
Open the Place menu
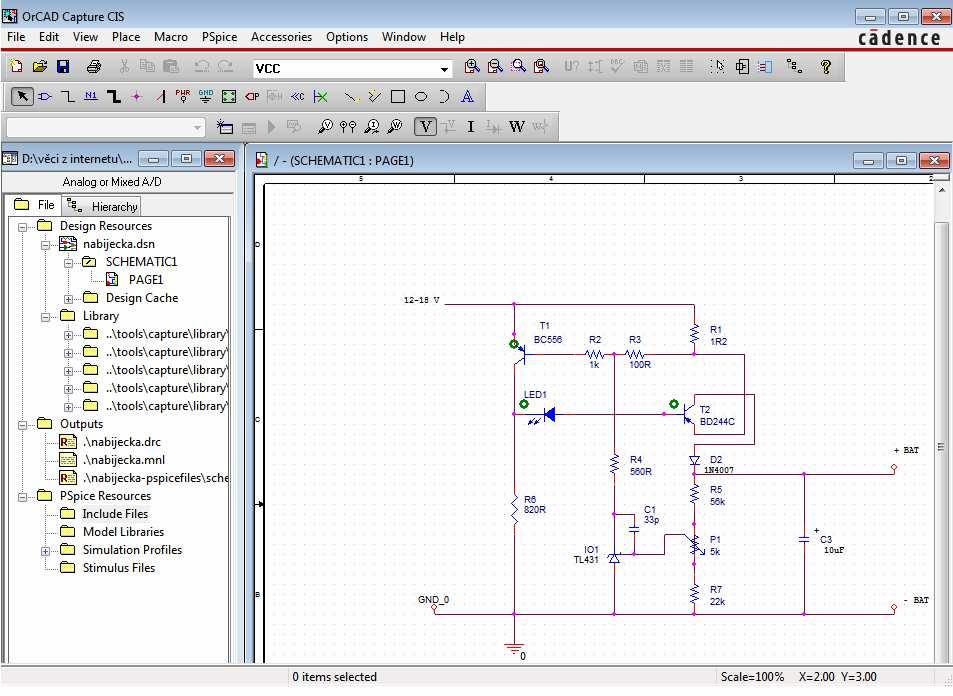coord(126,37)
